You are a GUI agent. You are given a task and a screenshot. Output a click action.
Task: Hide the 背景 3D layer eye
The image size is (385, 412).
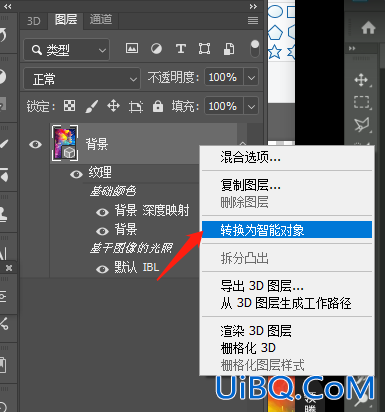click(35, 144)
